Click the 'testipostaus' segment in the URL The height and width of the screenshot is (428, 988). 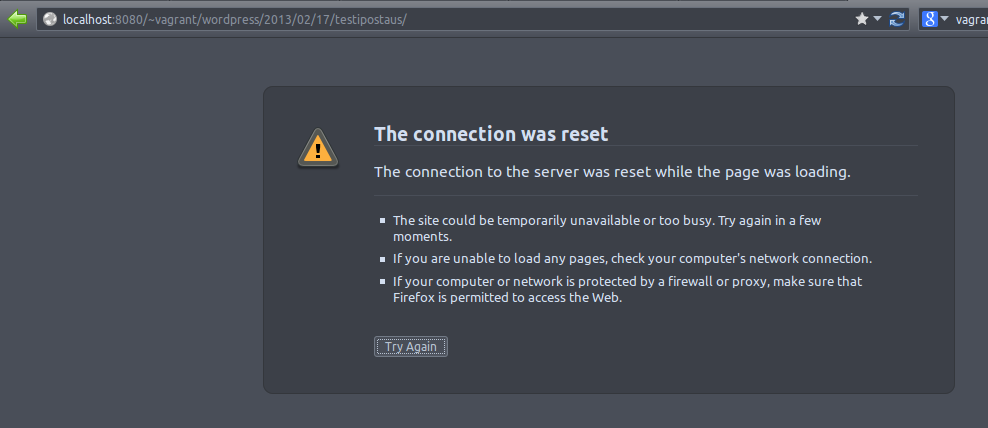click(x=369, y=20)
